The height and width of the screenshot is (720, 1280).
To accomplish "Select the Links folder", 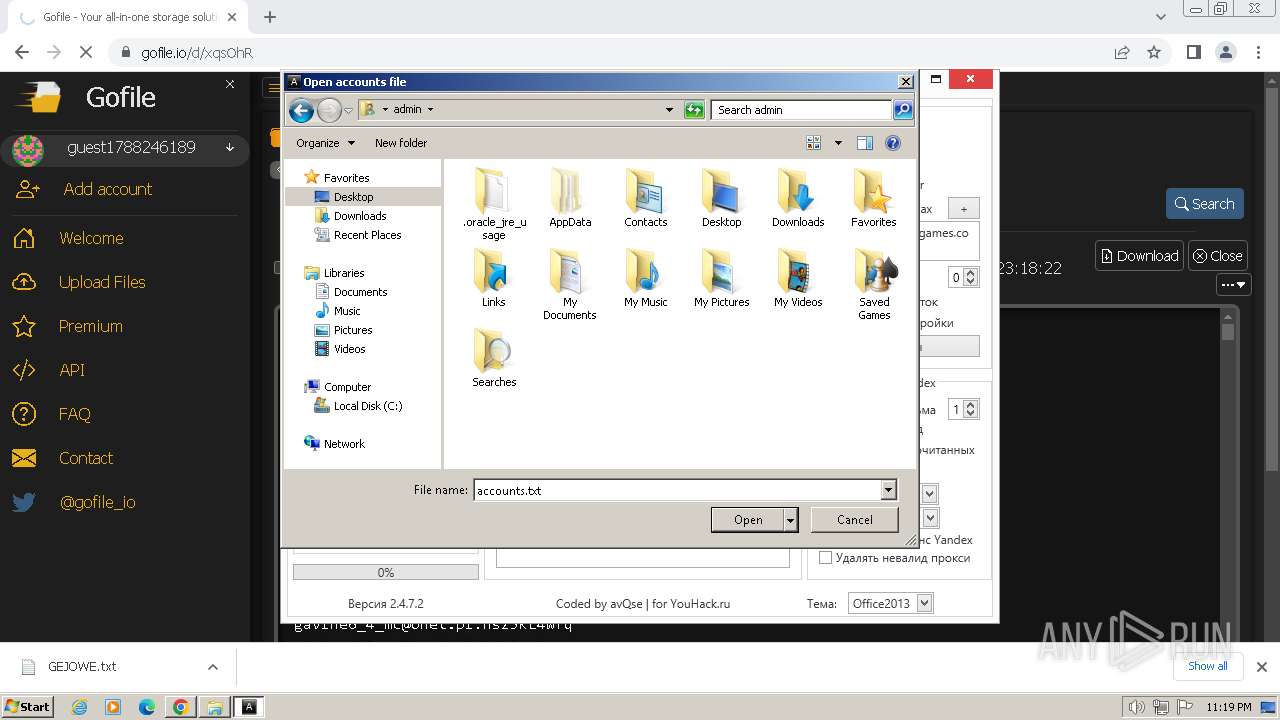I will pos(494,278).
